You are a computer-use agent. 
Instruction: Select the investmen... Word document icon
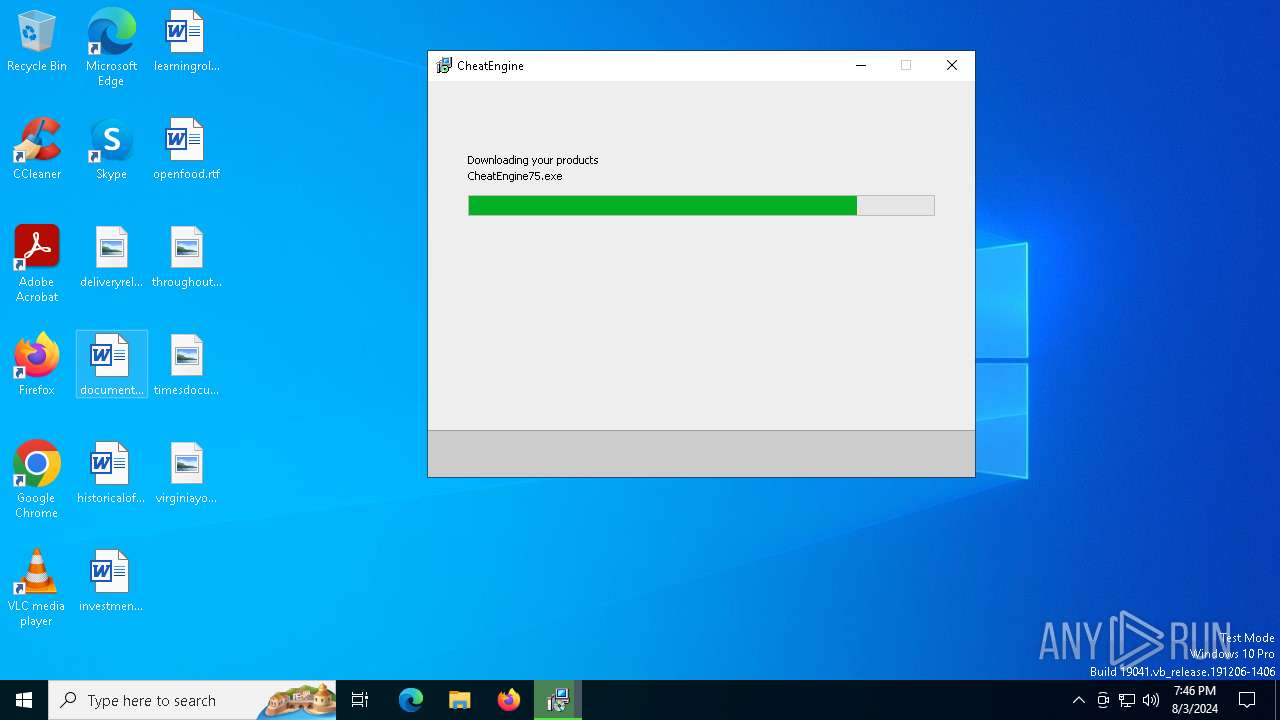(x=111, y=581)
